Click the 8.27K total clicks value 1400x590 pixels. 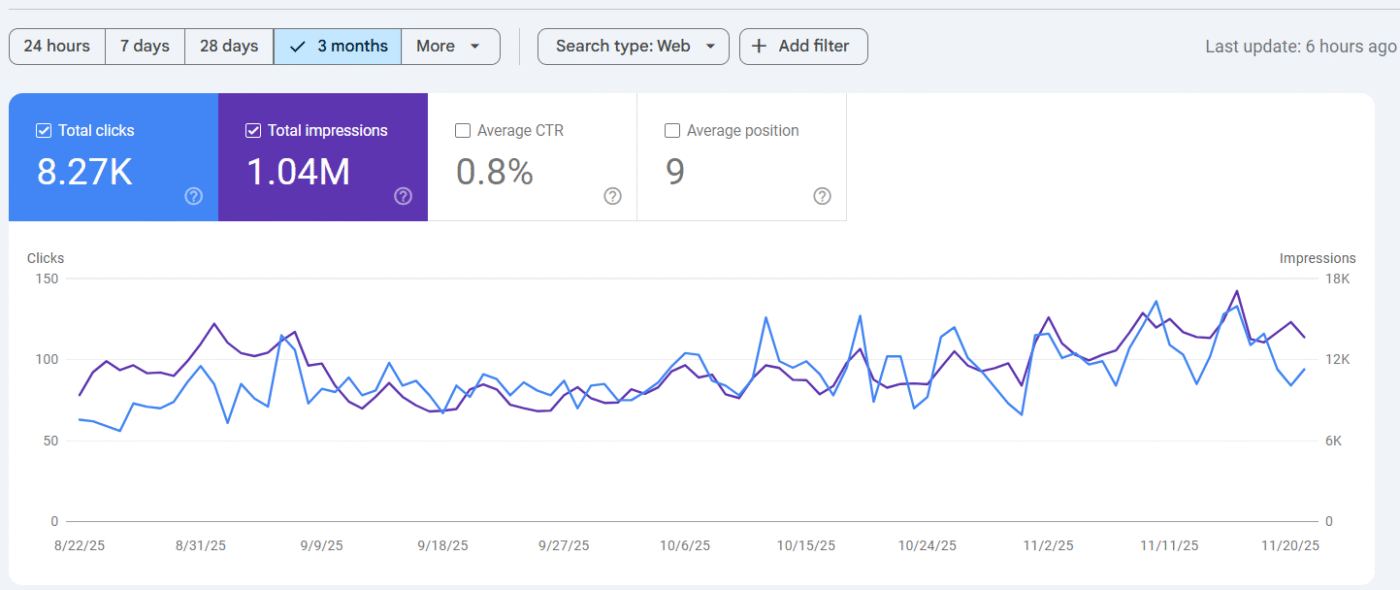click(x=85, y=173)
